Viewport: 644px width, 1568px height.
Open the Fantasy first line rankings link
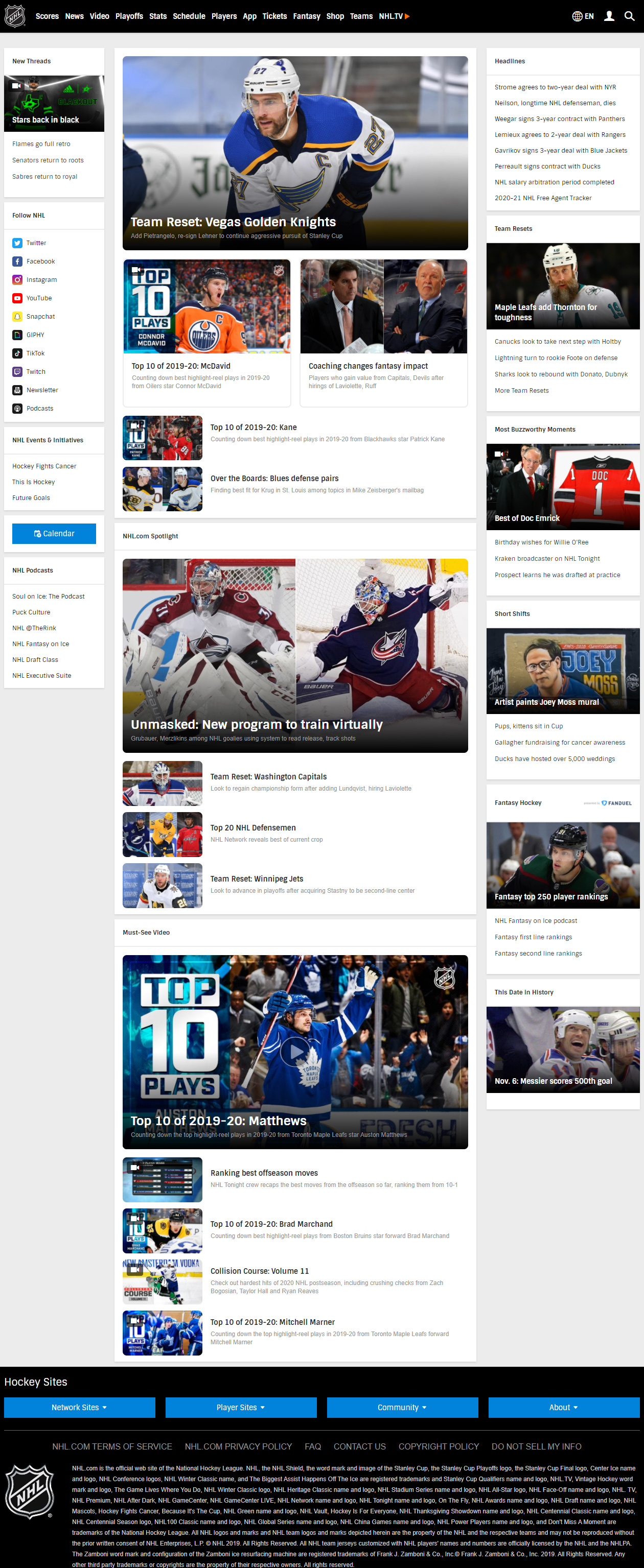coord(533,937)
